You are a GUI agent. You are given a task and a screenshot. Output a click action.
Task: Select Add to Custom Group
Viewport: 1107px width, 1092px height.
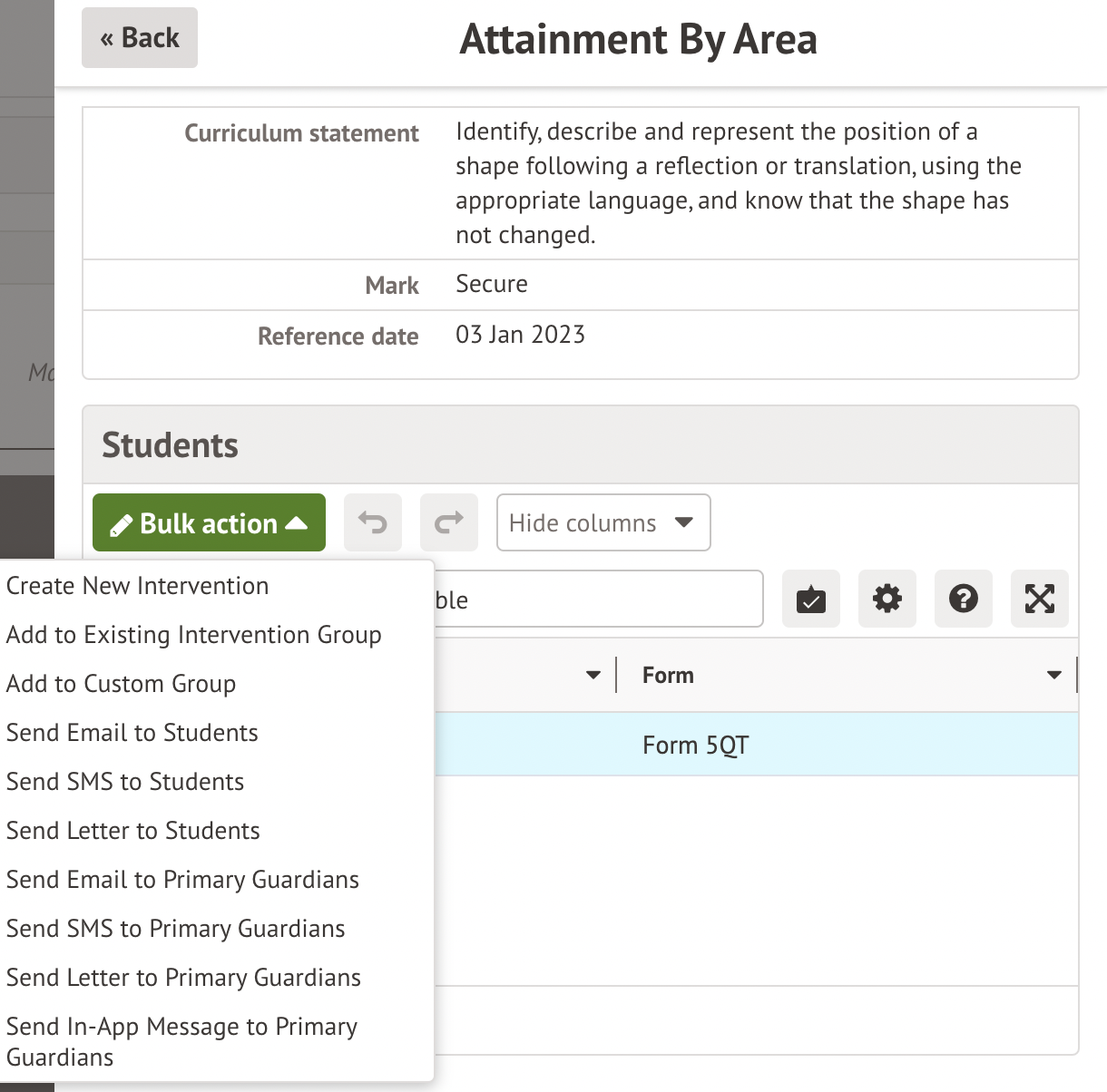(122, 684)
